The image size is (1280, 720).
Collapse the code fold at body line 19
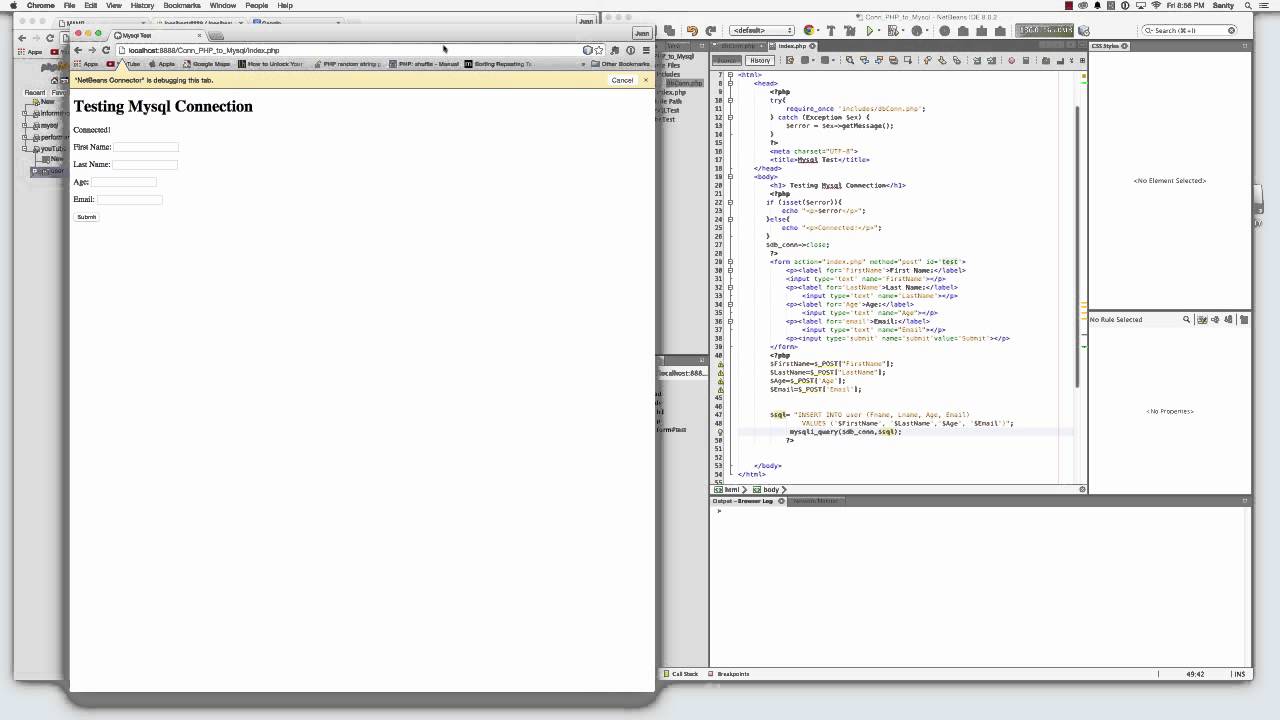coord(731,177)
